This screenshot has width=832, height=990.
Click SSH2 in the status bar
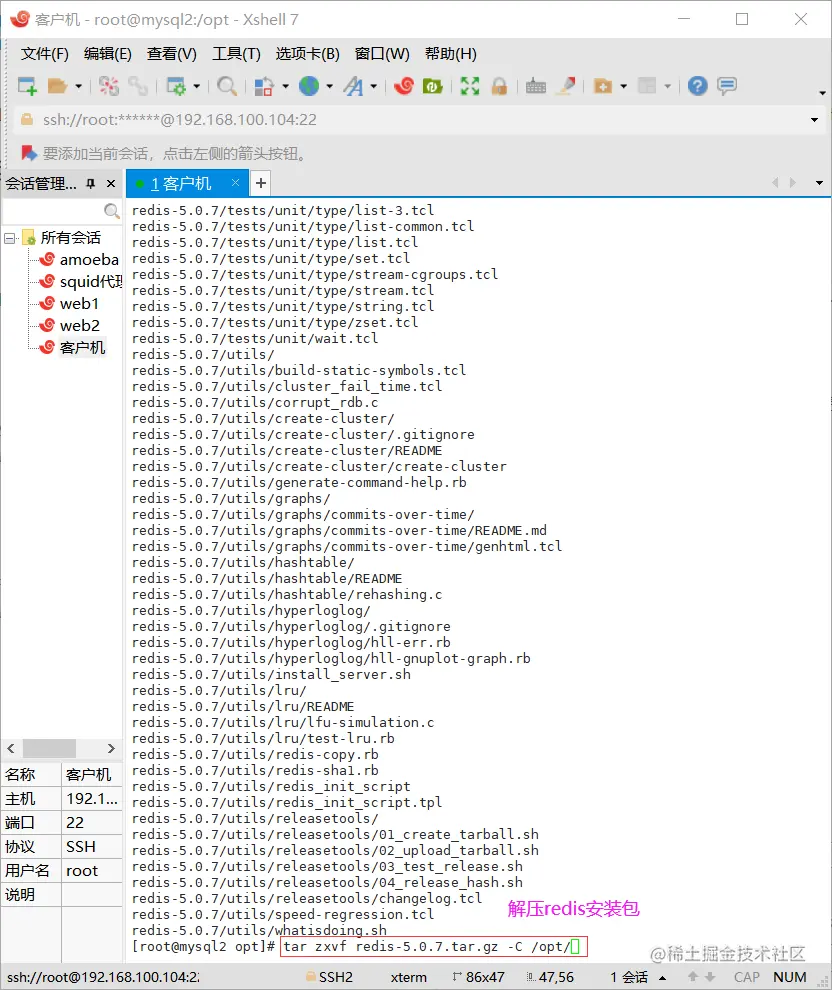[330, 977]
